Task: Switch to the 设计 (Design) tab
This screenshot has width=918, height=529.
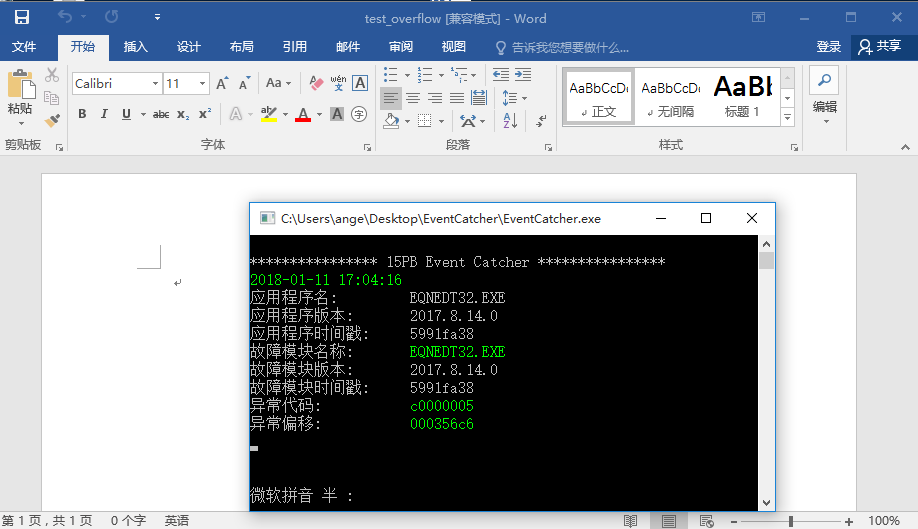Action: 189,47
